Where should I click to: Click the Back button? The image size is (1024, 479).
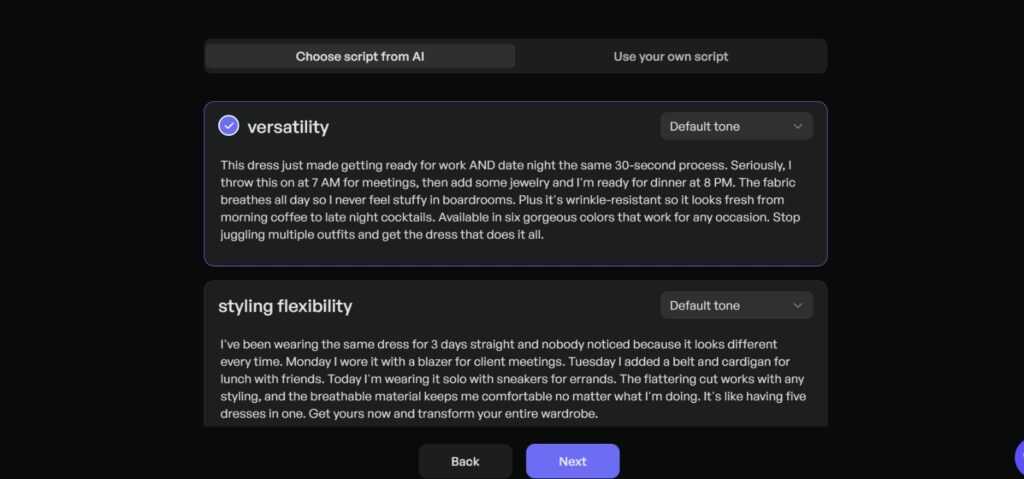[465, 461]
